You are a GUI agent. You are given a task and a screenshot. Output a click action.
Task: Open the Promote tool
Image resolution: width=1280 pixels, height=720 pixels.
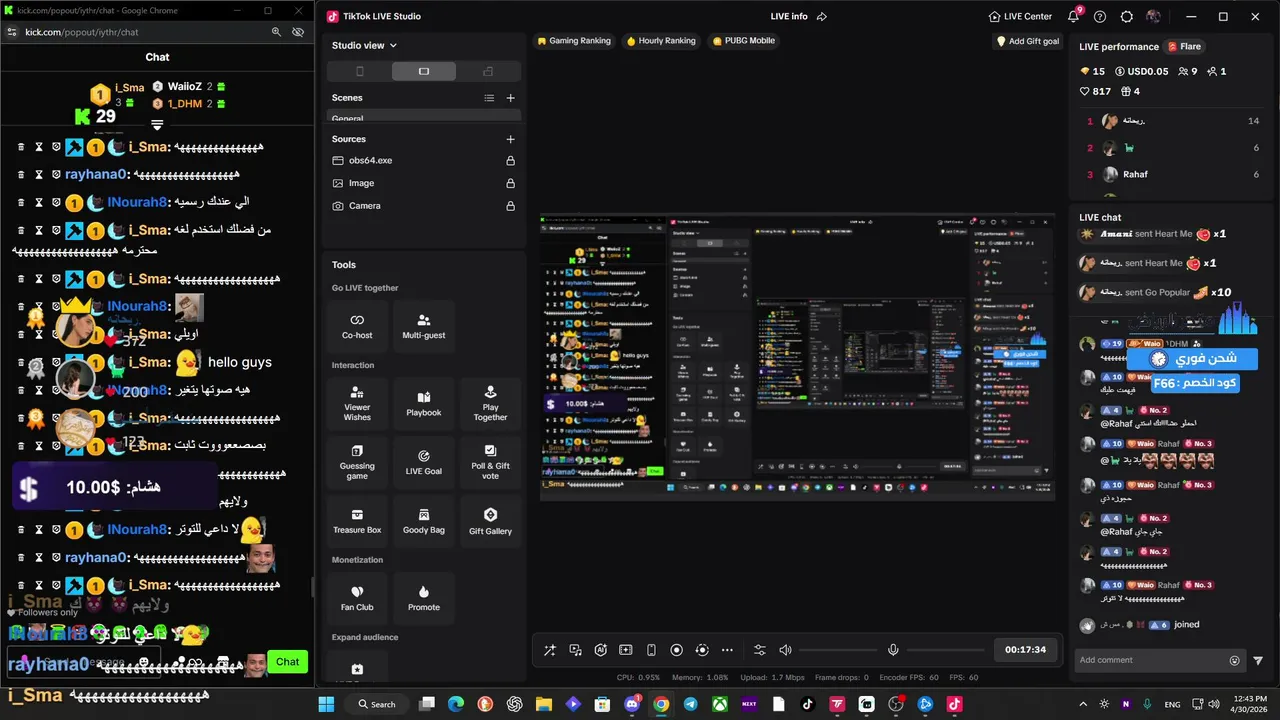click(424, 598)
